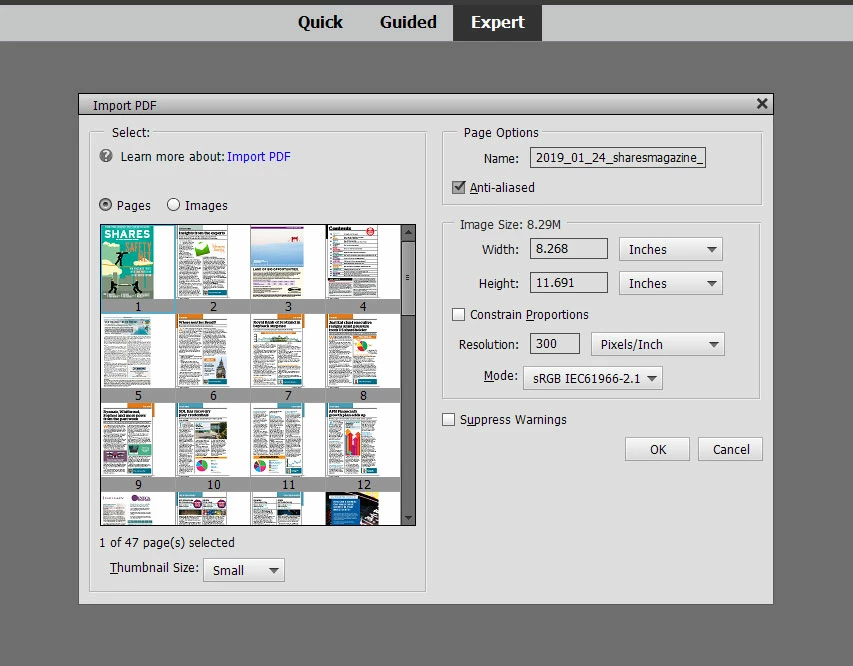The height and width of the screenshot is (666, 853).
Task: Switch to the Expert tab
Action: [497, 22]
